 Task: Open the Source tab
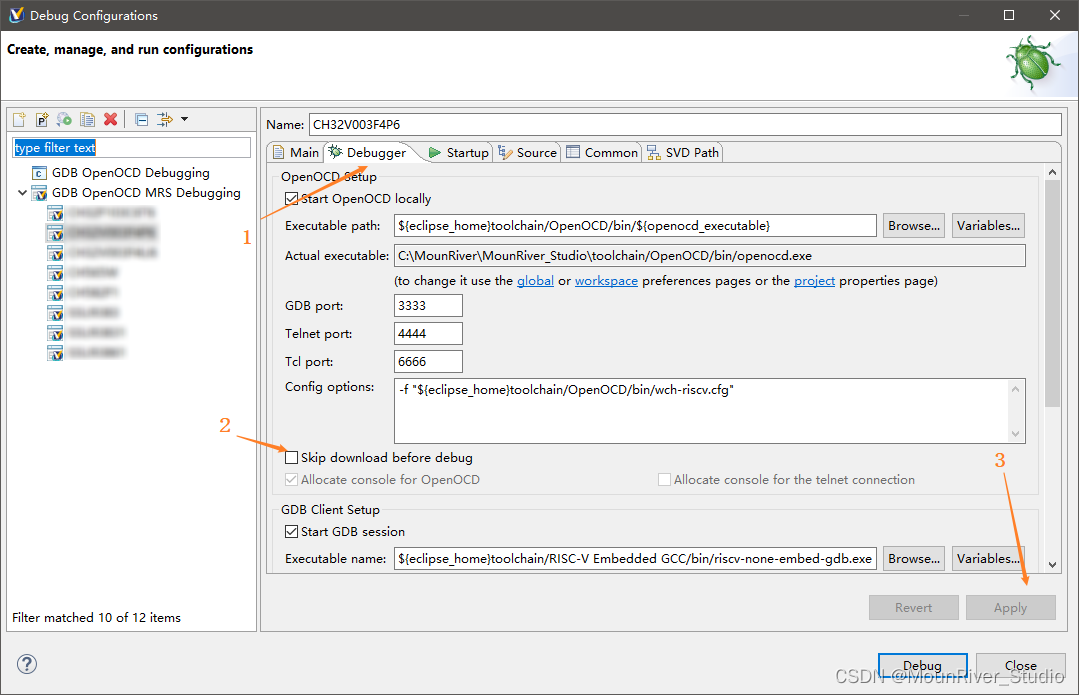[x=528, y=153]
